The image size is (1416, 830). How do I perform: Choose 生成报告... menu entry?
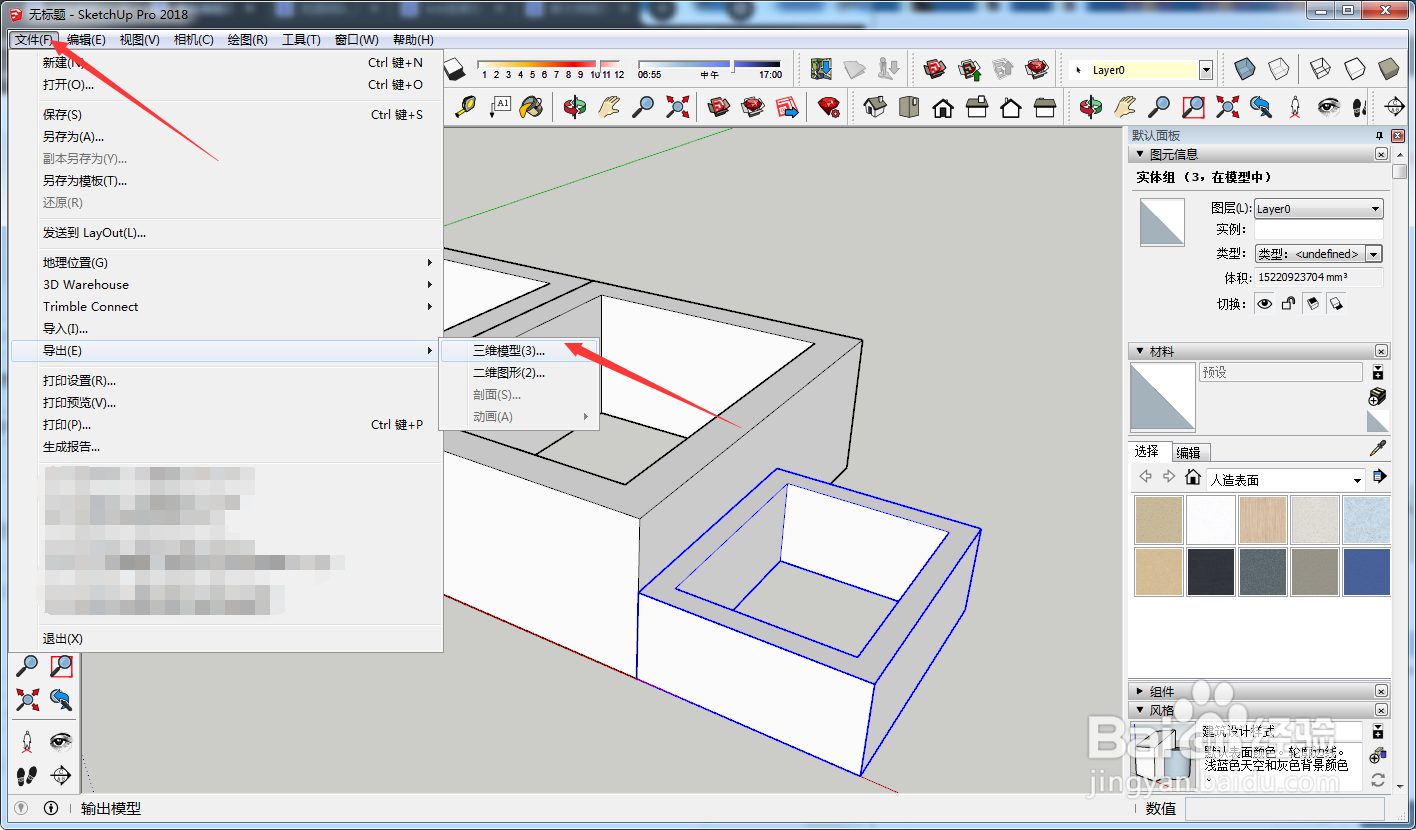coord(226,446)
